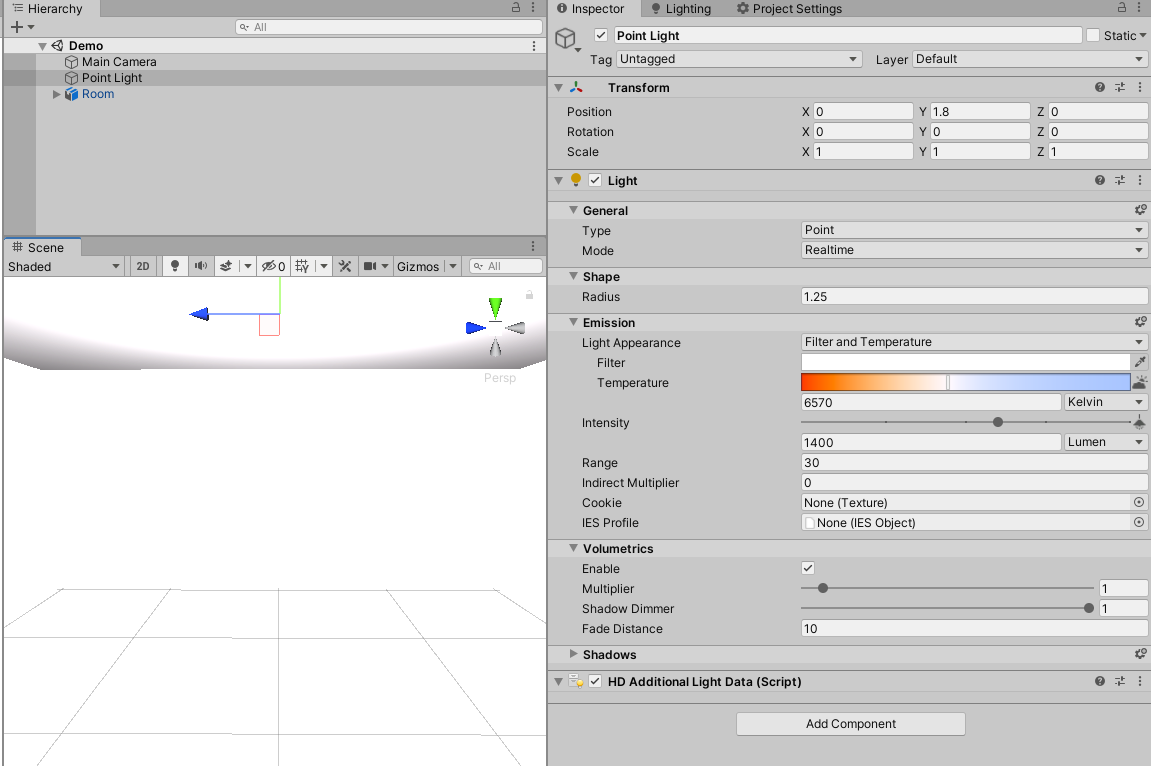Click the Add Component button
This screenshot has width=1151, height=766.
coord(850,723)
